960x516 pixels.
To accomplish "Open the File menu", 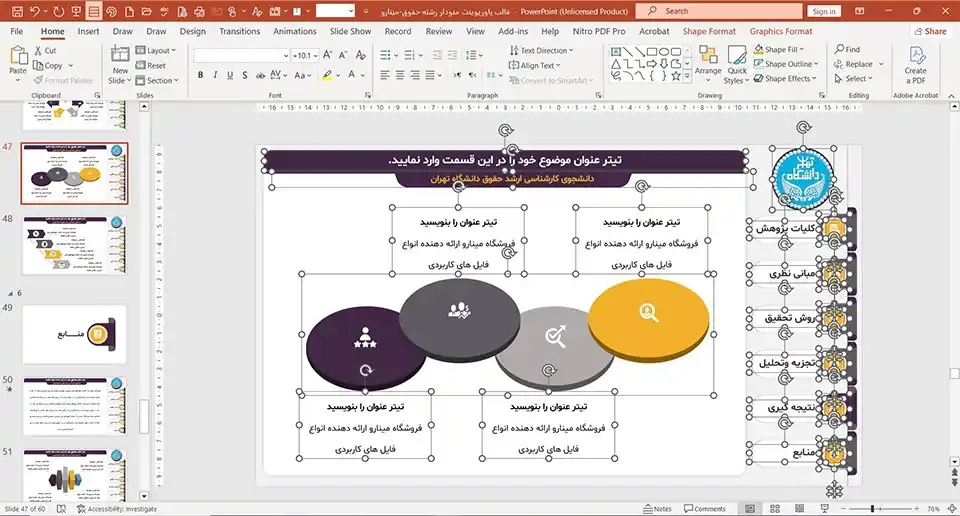I will (17, 31).
